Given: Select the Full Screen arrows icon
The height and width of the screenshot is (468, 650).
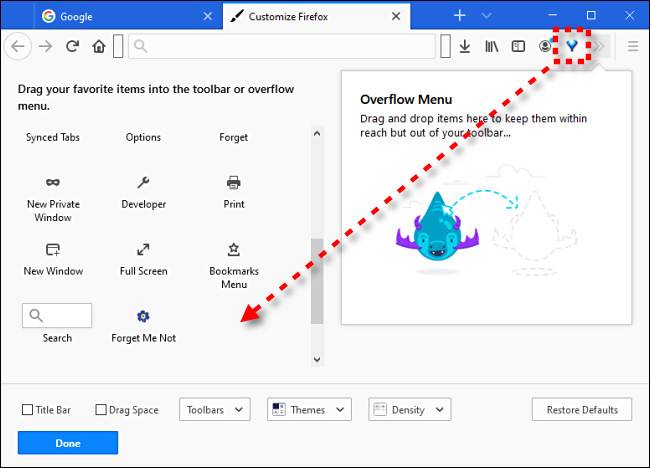Looking at the screenshot, I should point(143,250).
